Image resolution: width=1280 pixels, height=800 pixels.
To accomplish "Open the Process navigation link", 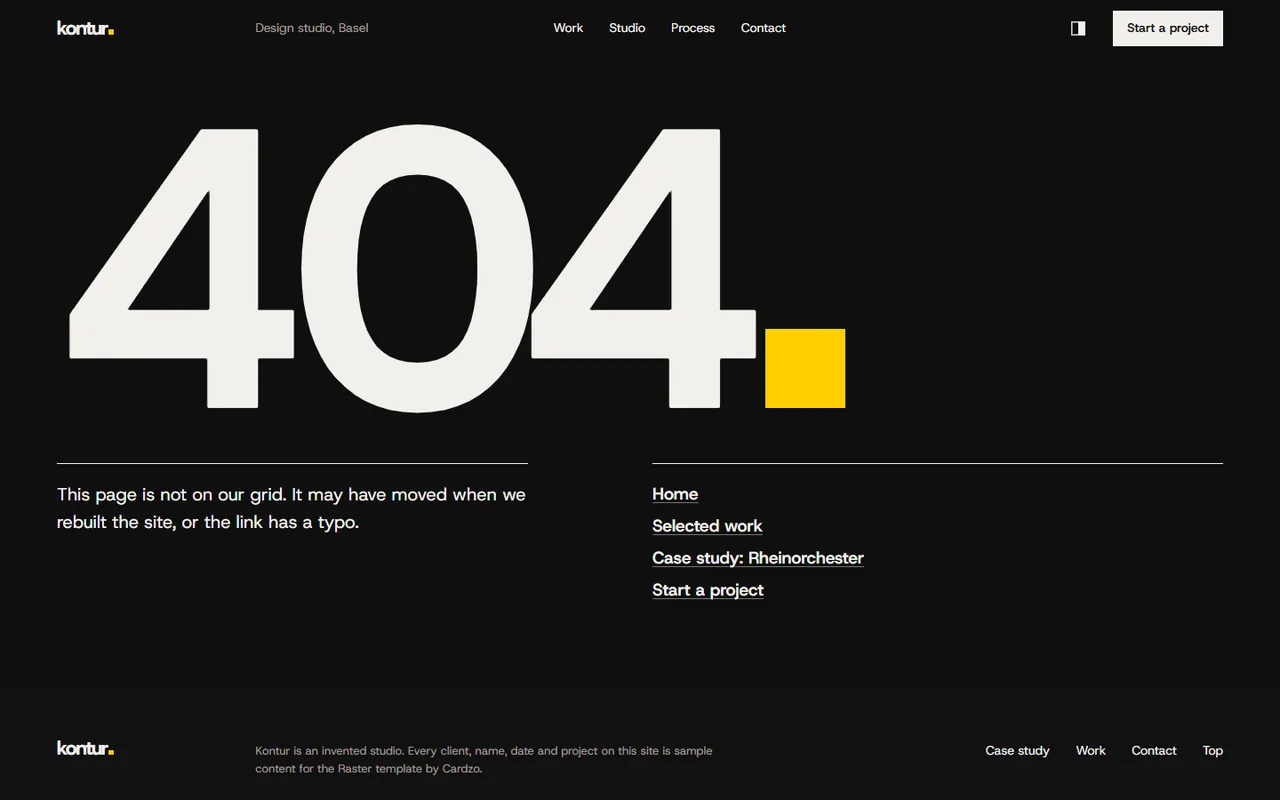I will click(693, 28).
